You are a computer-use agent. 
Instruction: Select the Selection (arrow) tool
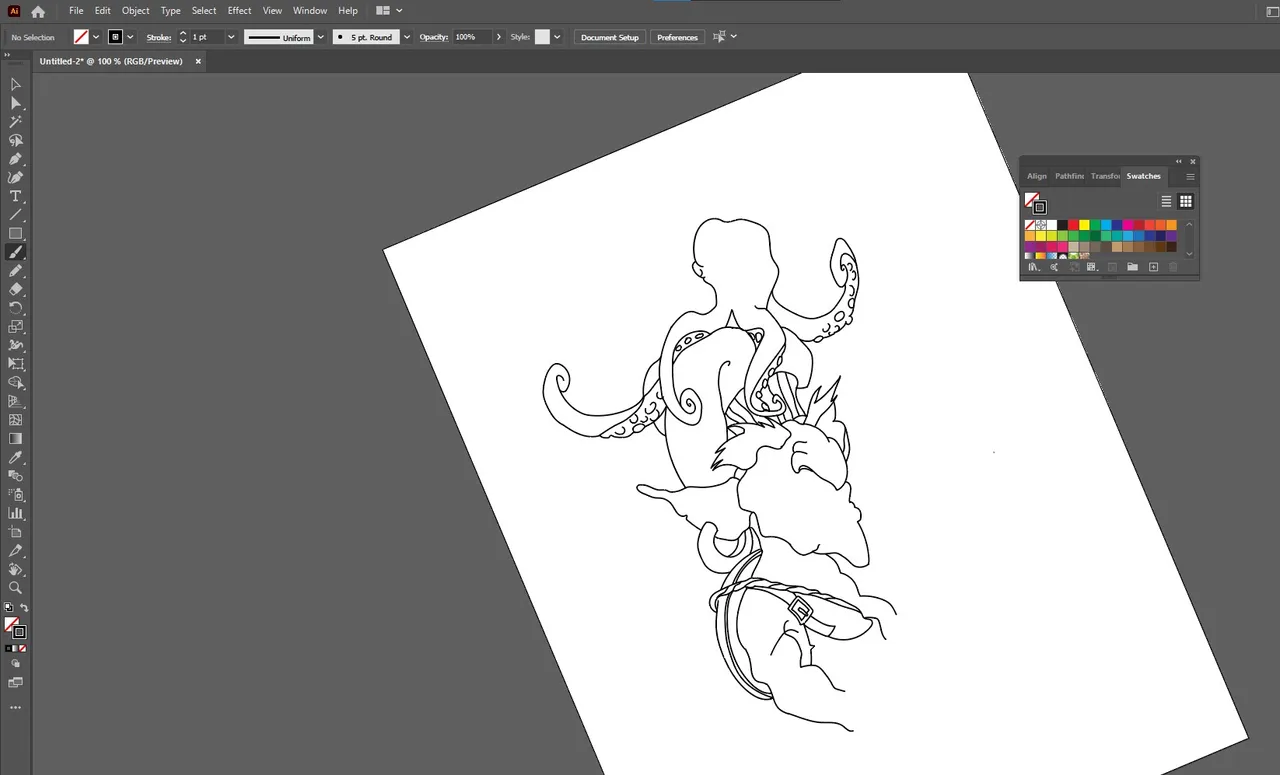[x=16, y=84]
